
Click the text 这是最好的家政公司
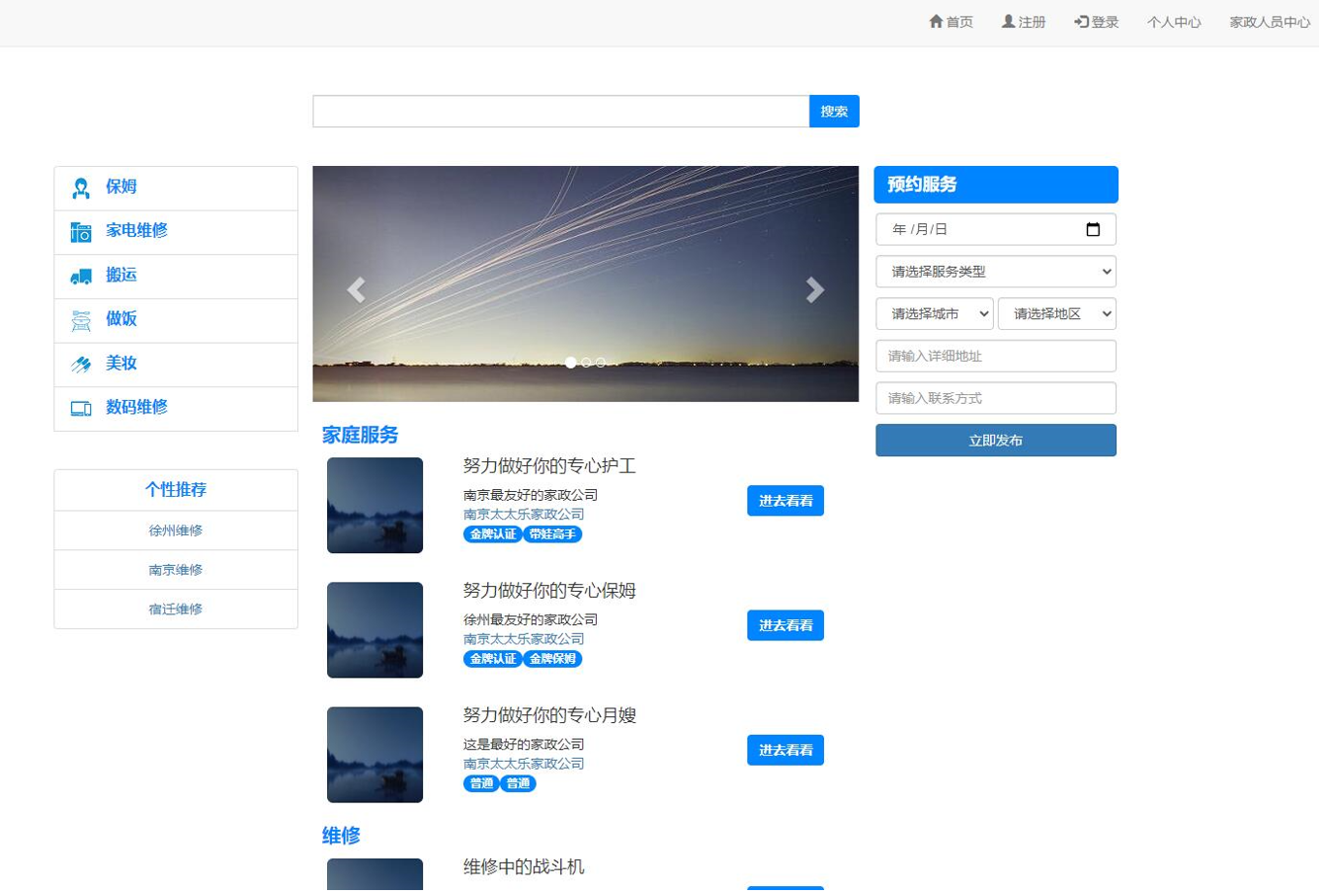click(527, 749)
